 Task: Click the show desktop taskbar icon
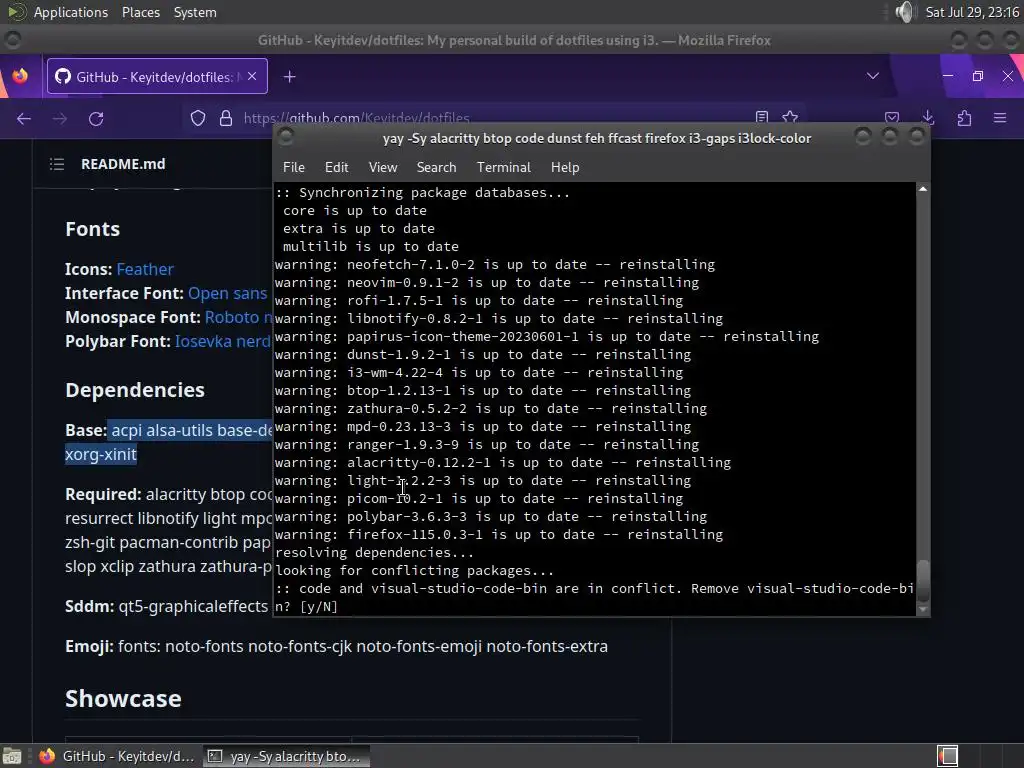[x=12, y=756]
